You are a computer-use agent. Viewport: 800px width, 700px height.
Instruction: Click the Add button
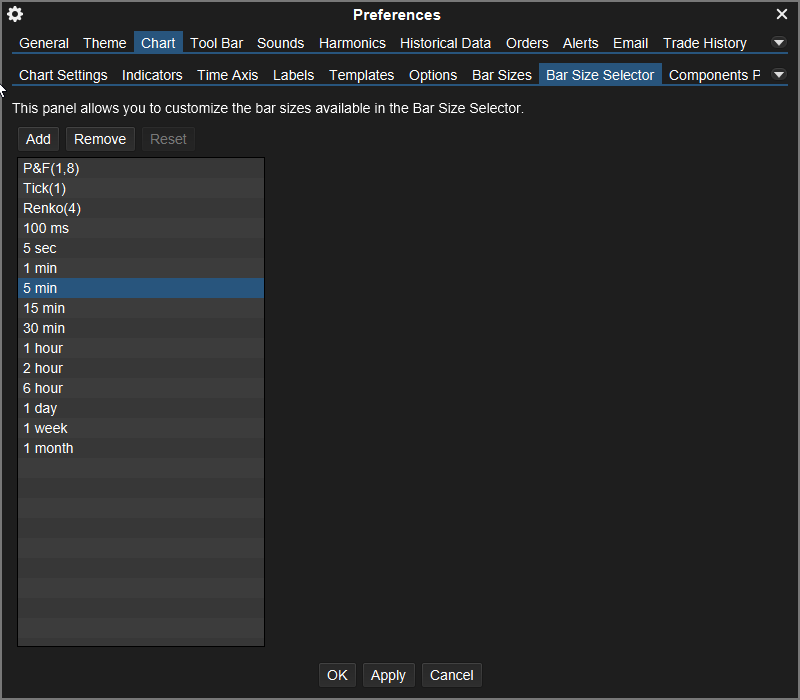(38, 139)
